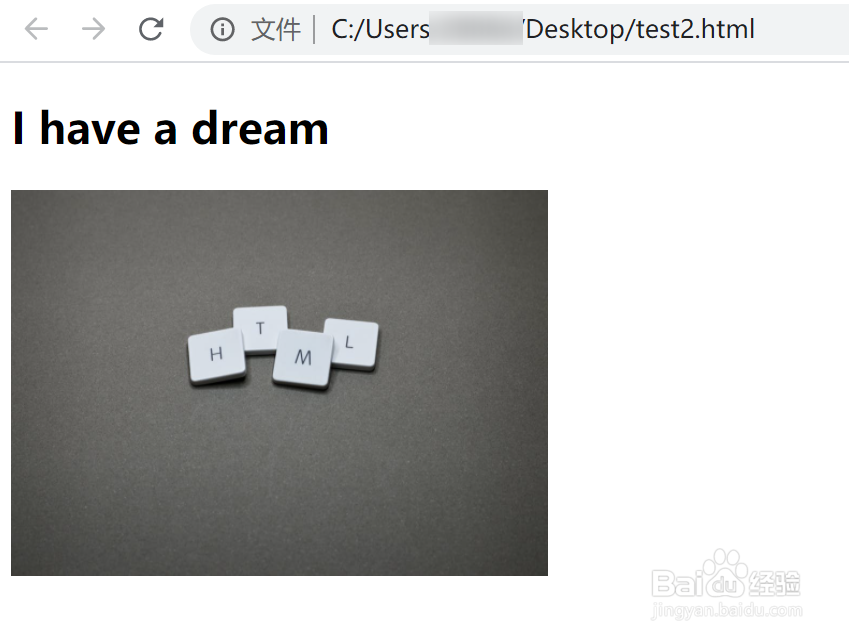The image size is (849, 640).
Task: Go forward using the browser forward arrow
Action: coord(94,29)
